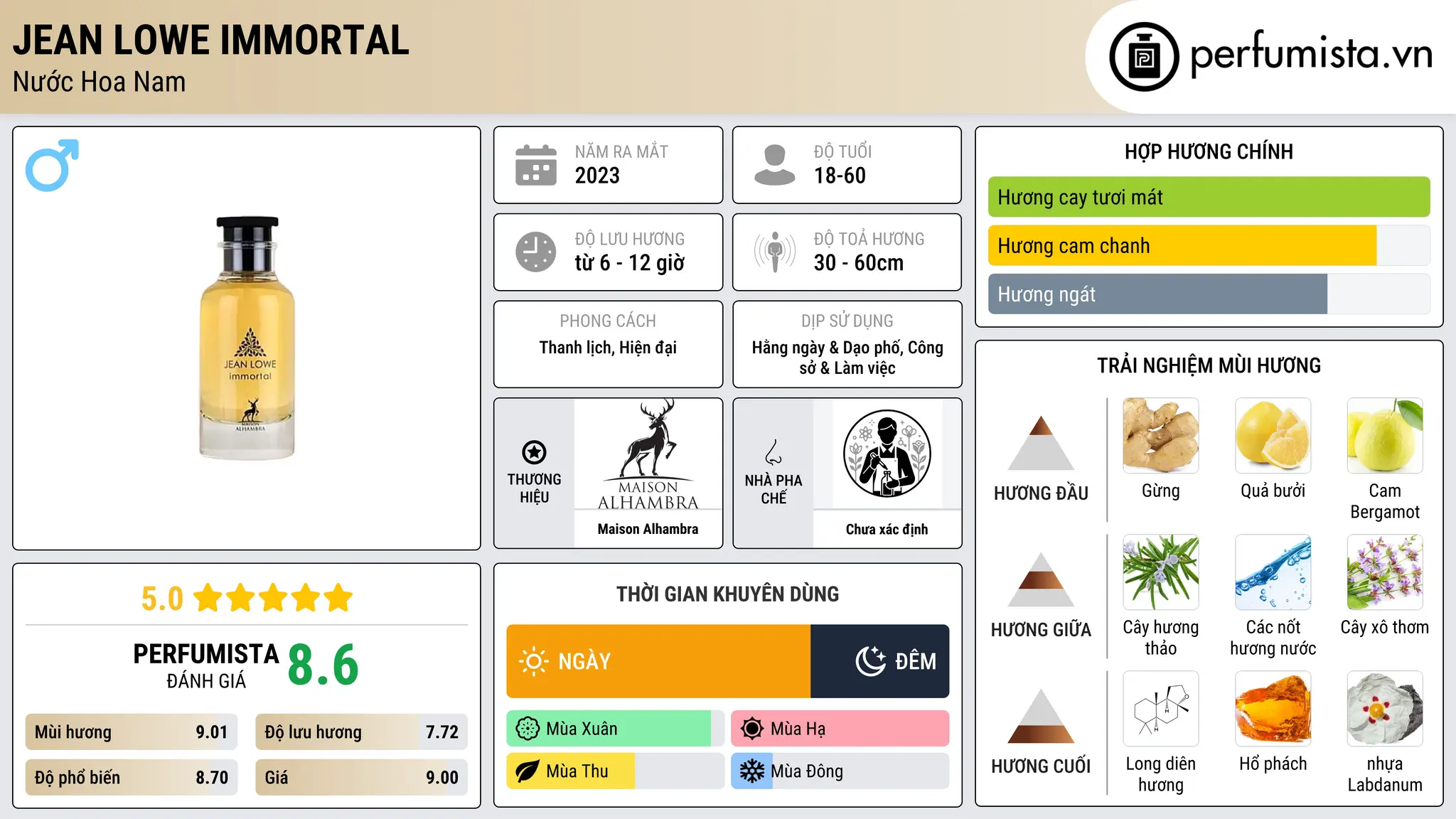Click the THỜI GIAN KHUYÊN DÙNG heading
Screen dimensions: 1456x819
click(x=727, y=594)
